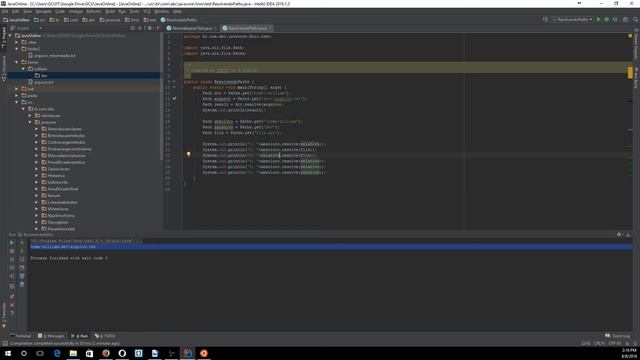Screen dimensions: 640x360
Task: Collapse the JavaOnline project root node
Action: point(11,36)
